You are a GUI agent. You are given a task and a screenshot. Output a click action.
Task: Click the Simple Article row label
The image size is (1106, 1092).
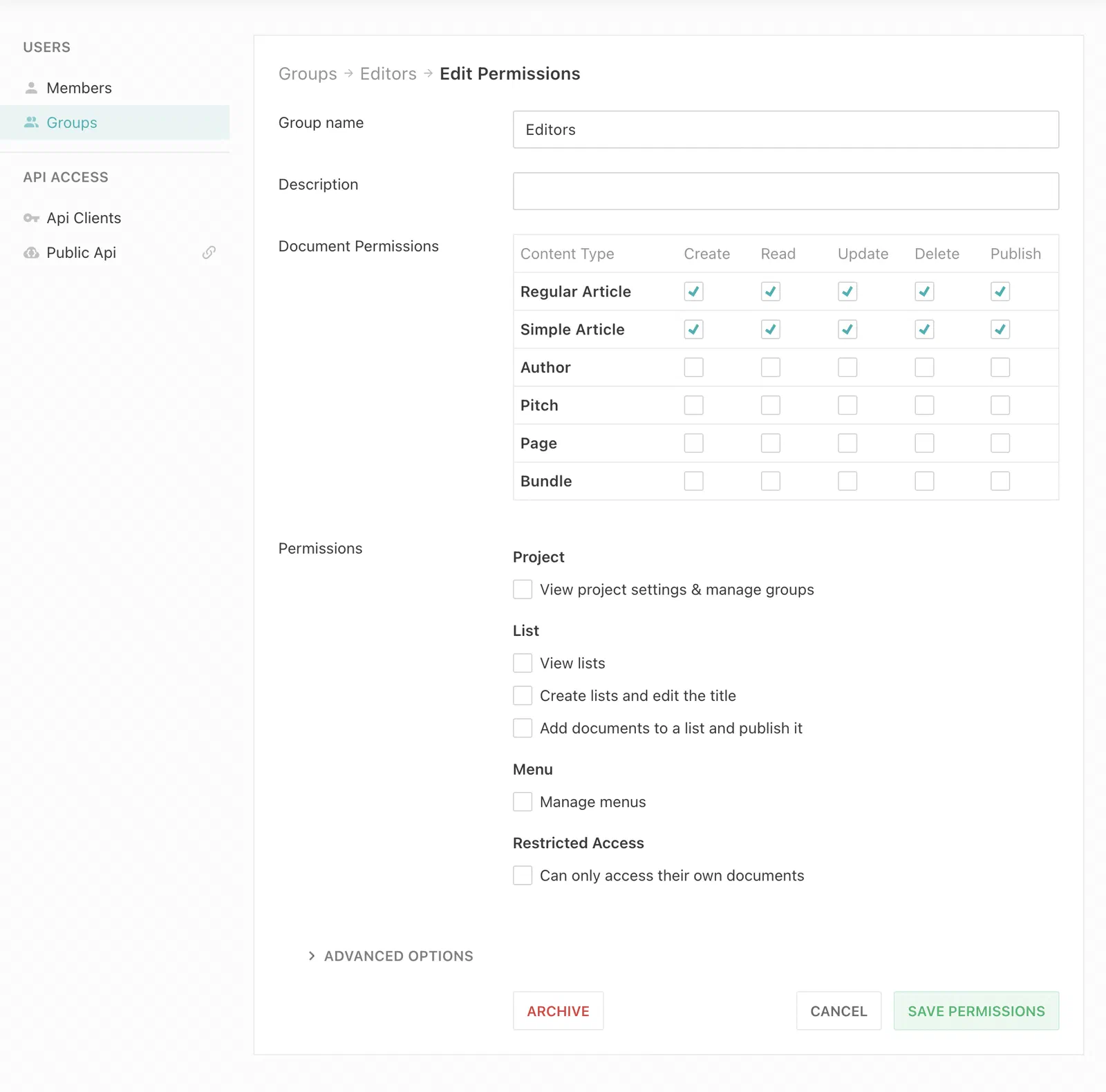click(x=572, y=330)
